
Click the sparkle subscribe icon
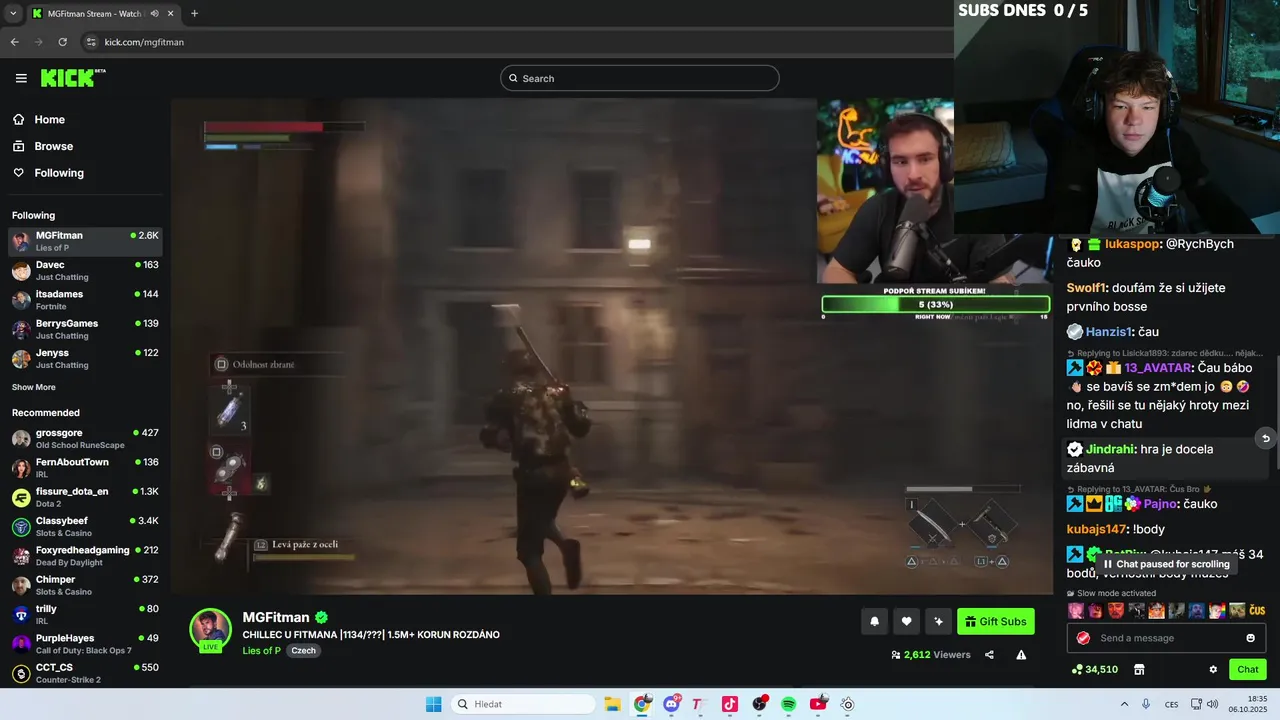(938, 621)
